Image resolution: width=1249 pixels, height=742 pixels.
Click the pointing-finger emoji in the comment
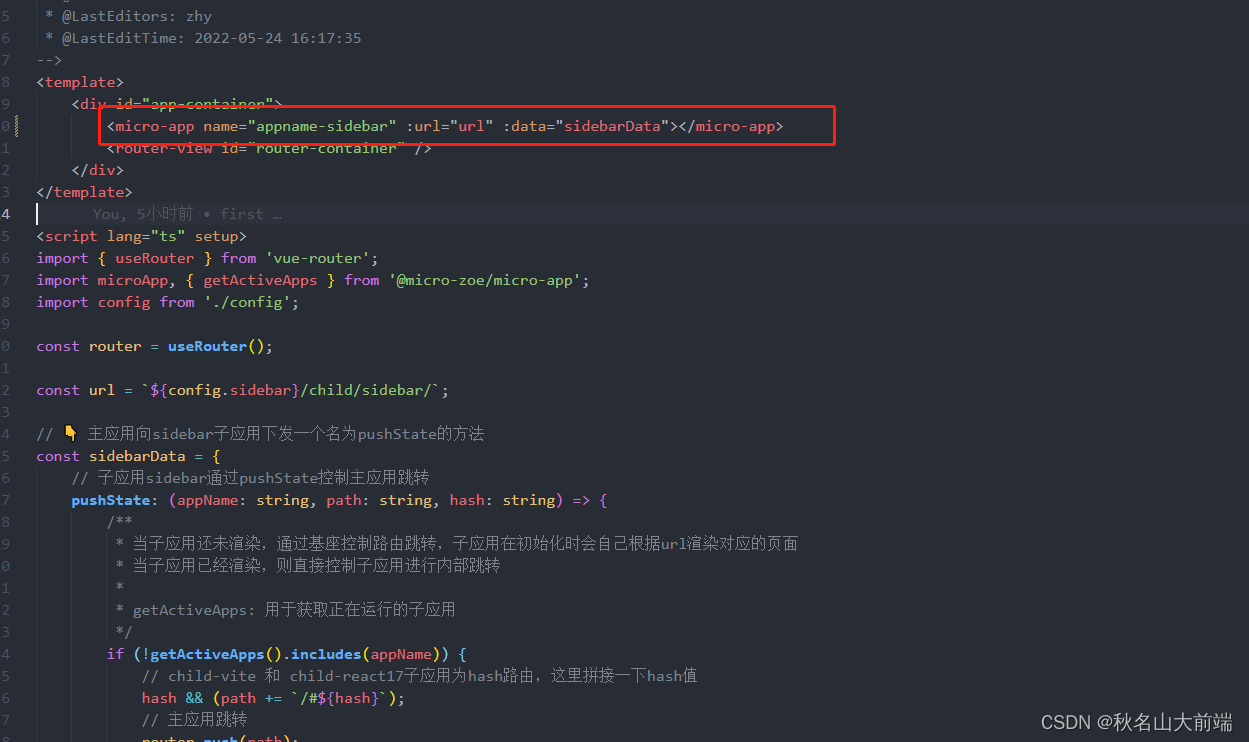pyautogui.click(x=69, y=432)
